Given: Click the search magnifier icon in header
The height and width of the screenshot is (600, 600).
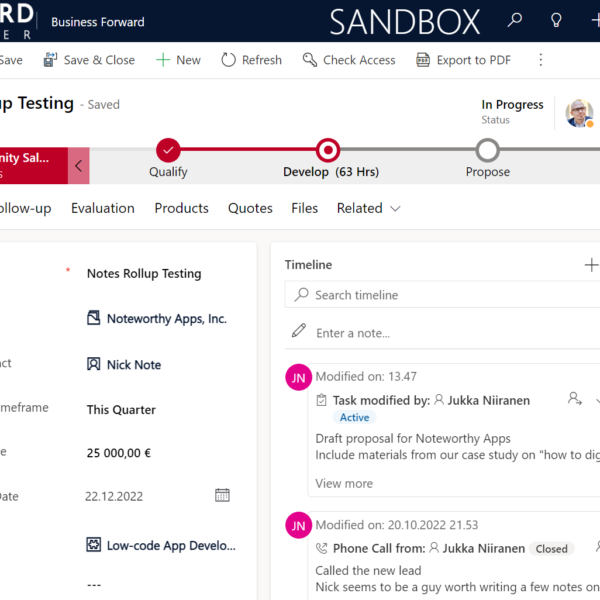Looking at the screenshot, I should tap(515, 20).
